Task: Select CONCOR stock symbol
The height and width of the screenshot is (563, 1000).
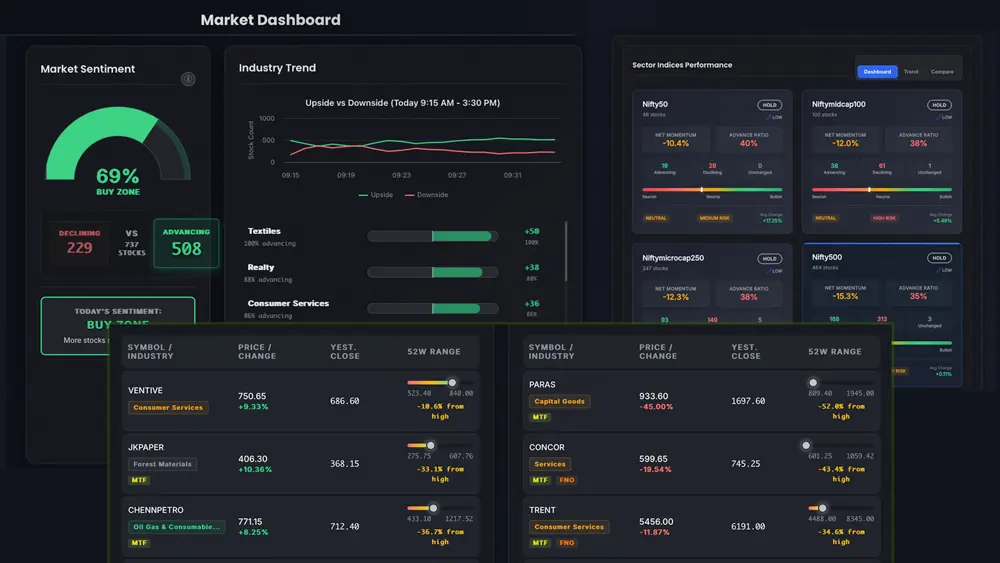Action: 547,447
